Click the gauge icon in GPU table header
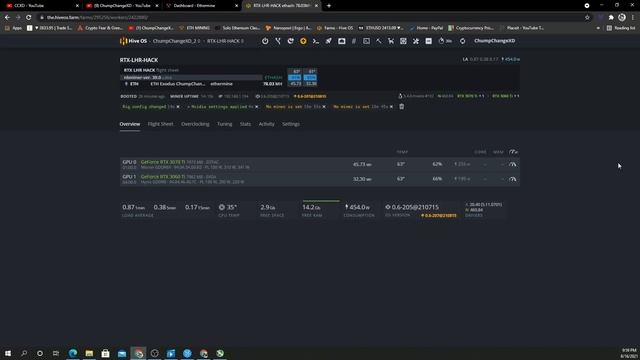This screenshot has width=640, height=360. (x=513, y=152)
